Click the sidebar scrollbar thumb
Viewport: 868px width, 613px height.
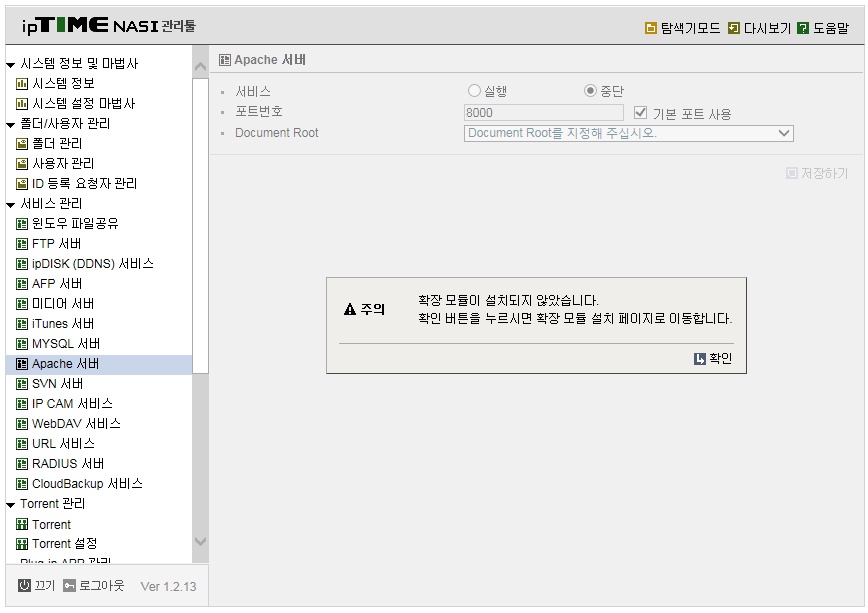[200, 226]
